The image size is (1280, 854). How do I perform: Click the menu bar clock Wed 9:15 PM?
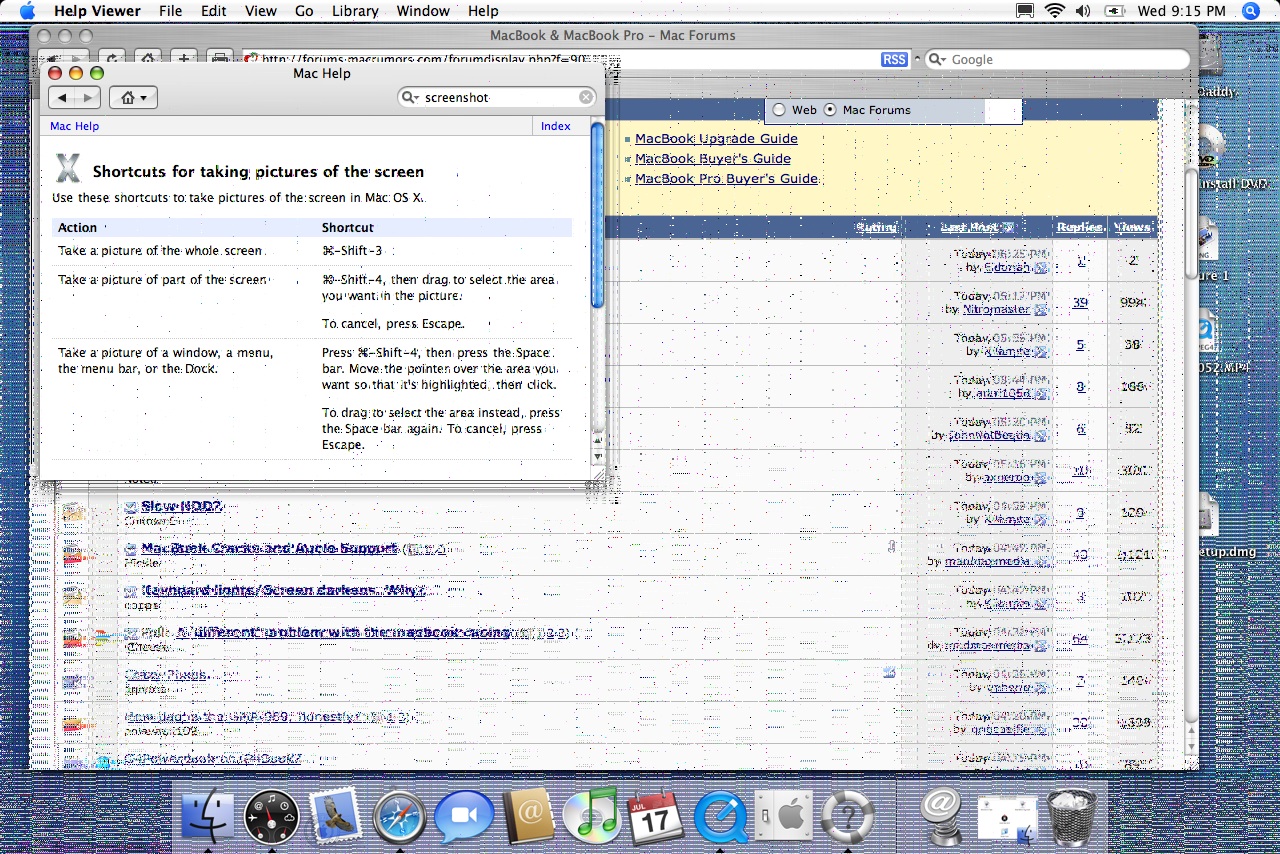pos(1181,11)
